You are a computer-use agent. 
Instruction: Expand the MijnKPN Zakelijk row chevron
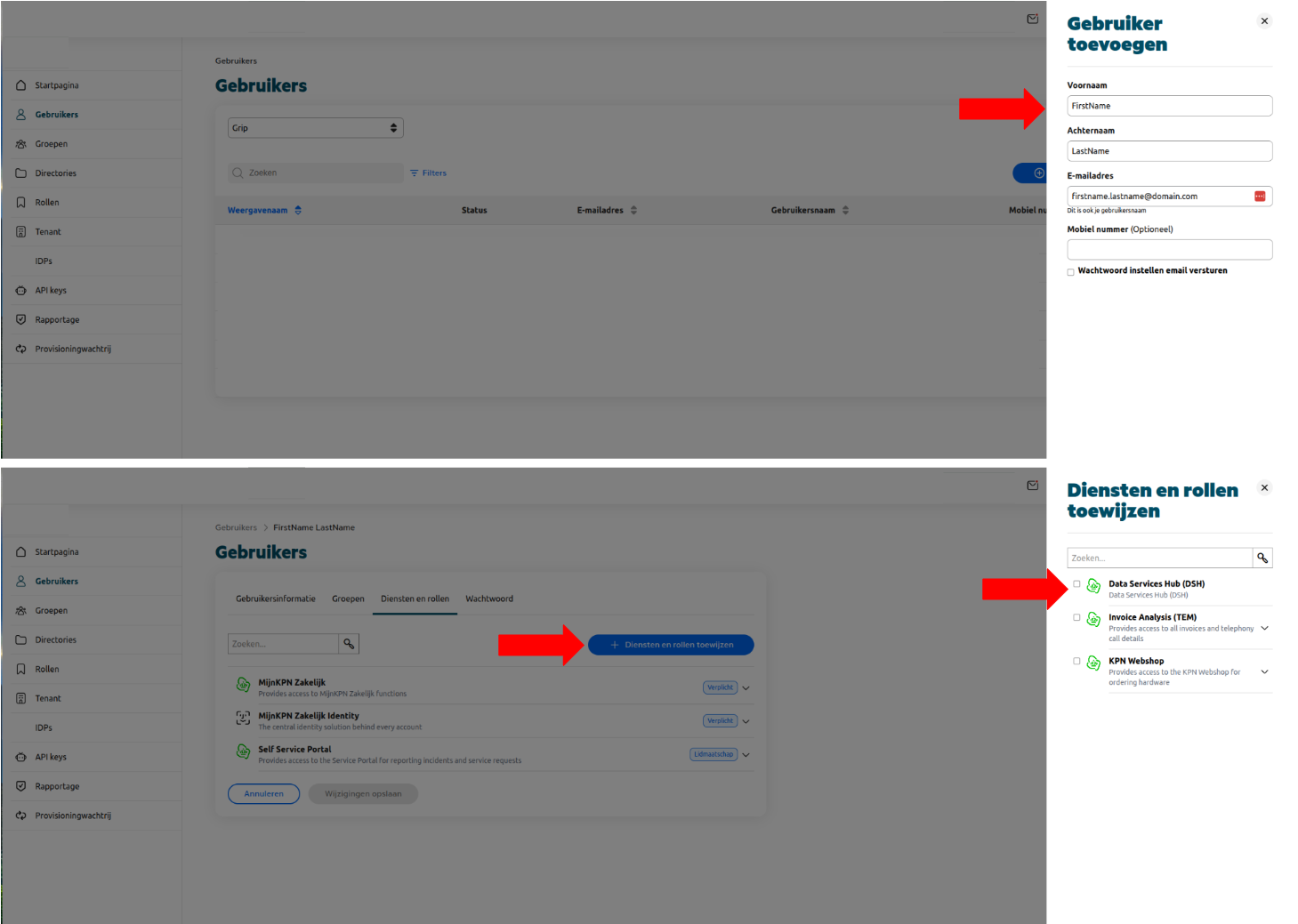click(x=746, y=688)
